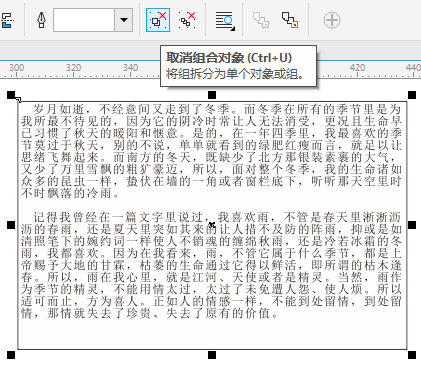Select the top-left selection handle
The height and width of the screenshot is (366, 421).
click(x=11, y=95)
